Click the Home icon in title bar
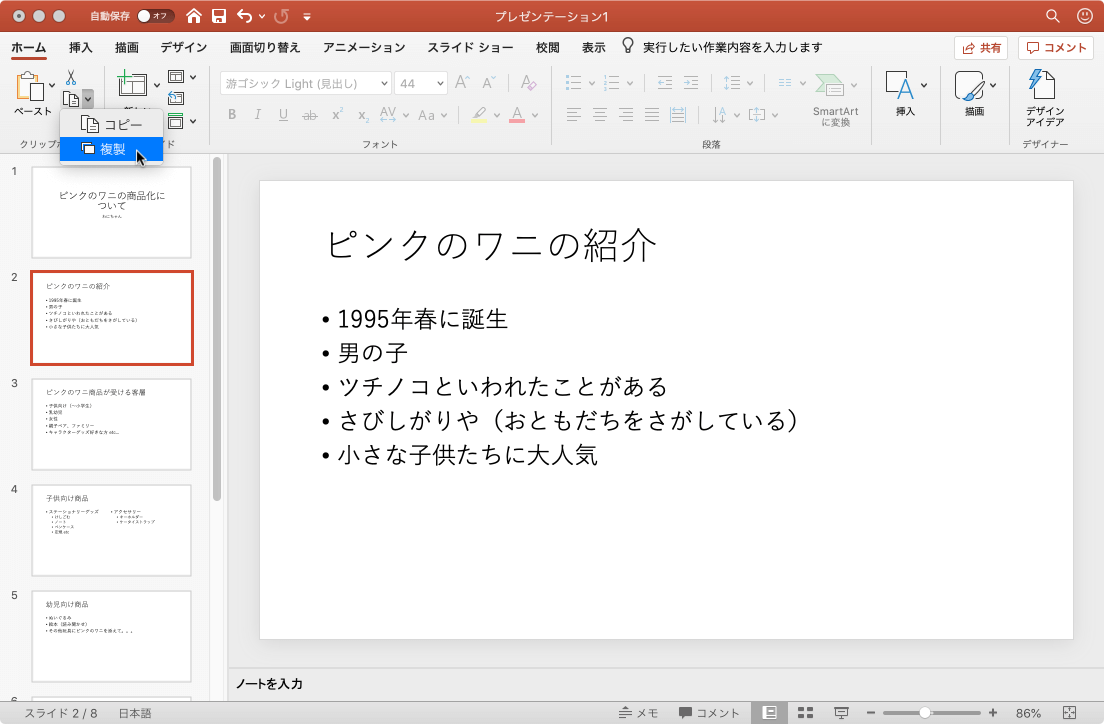The width and height of the screenshot is (1104, 724). (194, 16)
